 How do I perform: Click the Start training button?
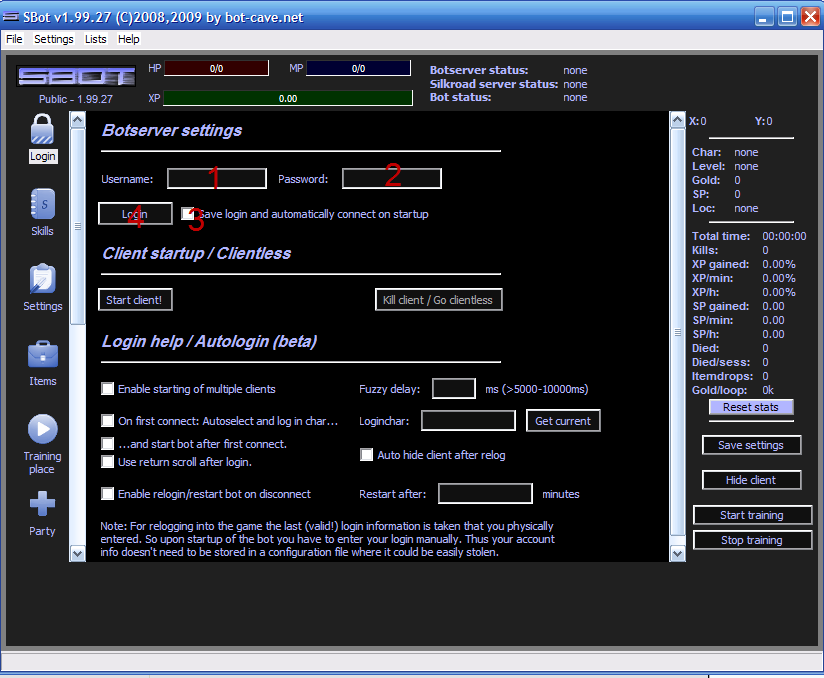coord(751,515)
